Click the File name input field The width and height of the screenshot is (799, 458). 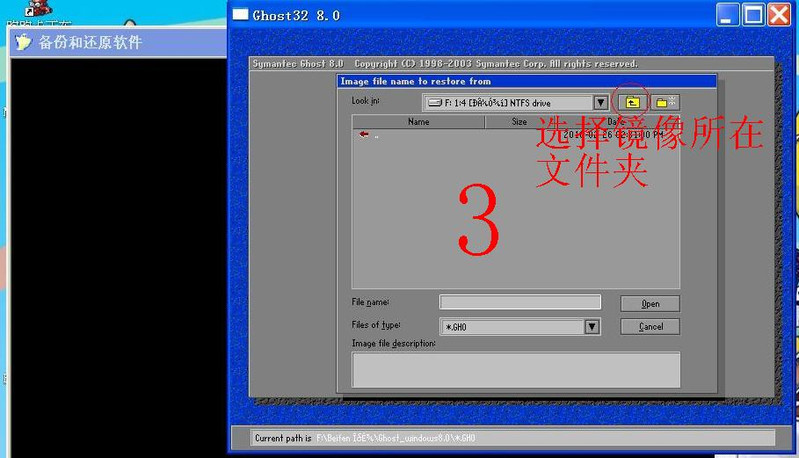click(520, 302)
